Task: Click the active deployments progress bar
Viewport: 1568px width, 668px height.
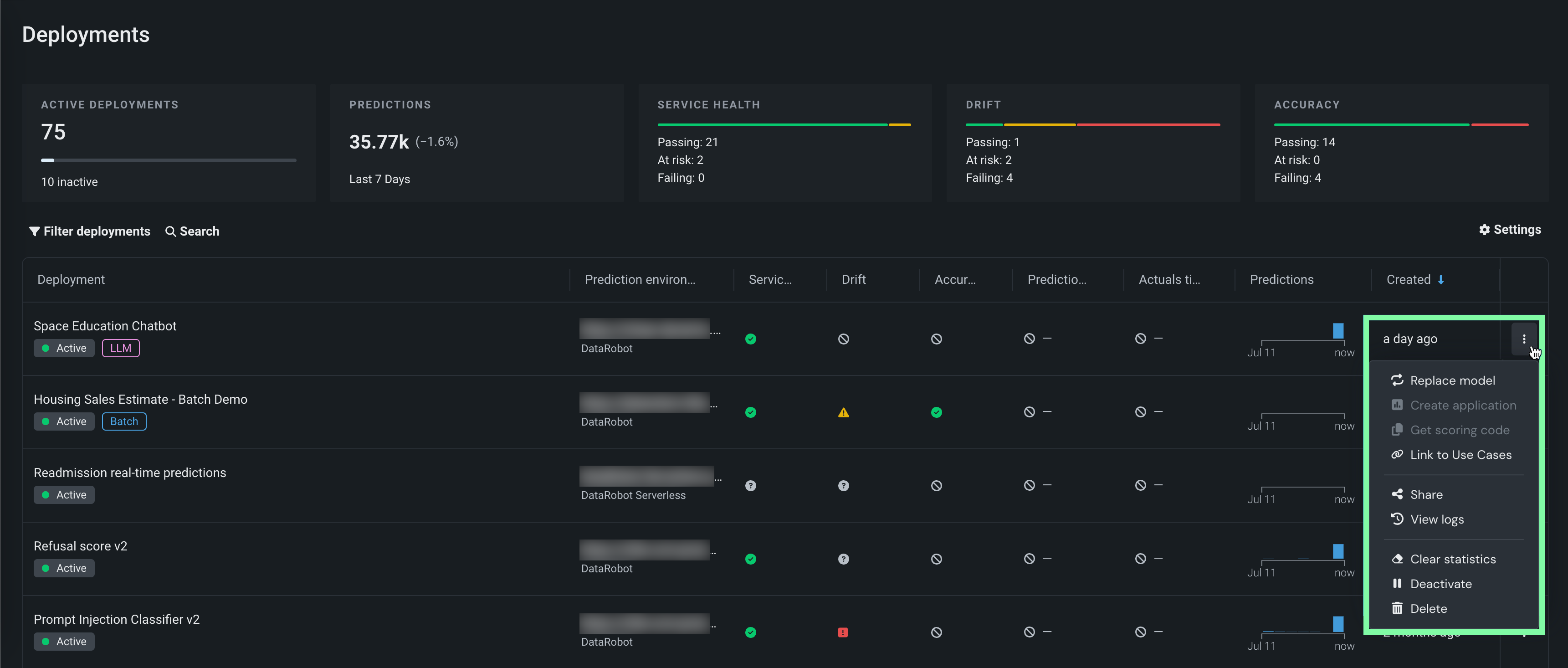Action: (x=169, y=160)
